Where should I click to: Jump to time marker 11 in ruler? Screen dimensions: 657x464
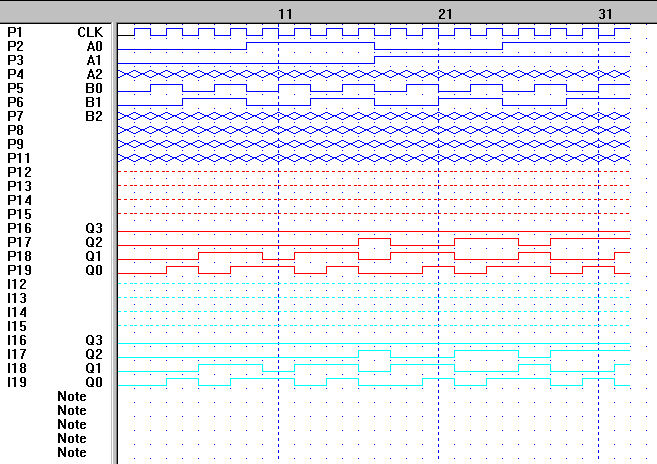coord(285,14)
